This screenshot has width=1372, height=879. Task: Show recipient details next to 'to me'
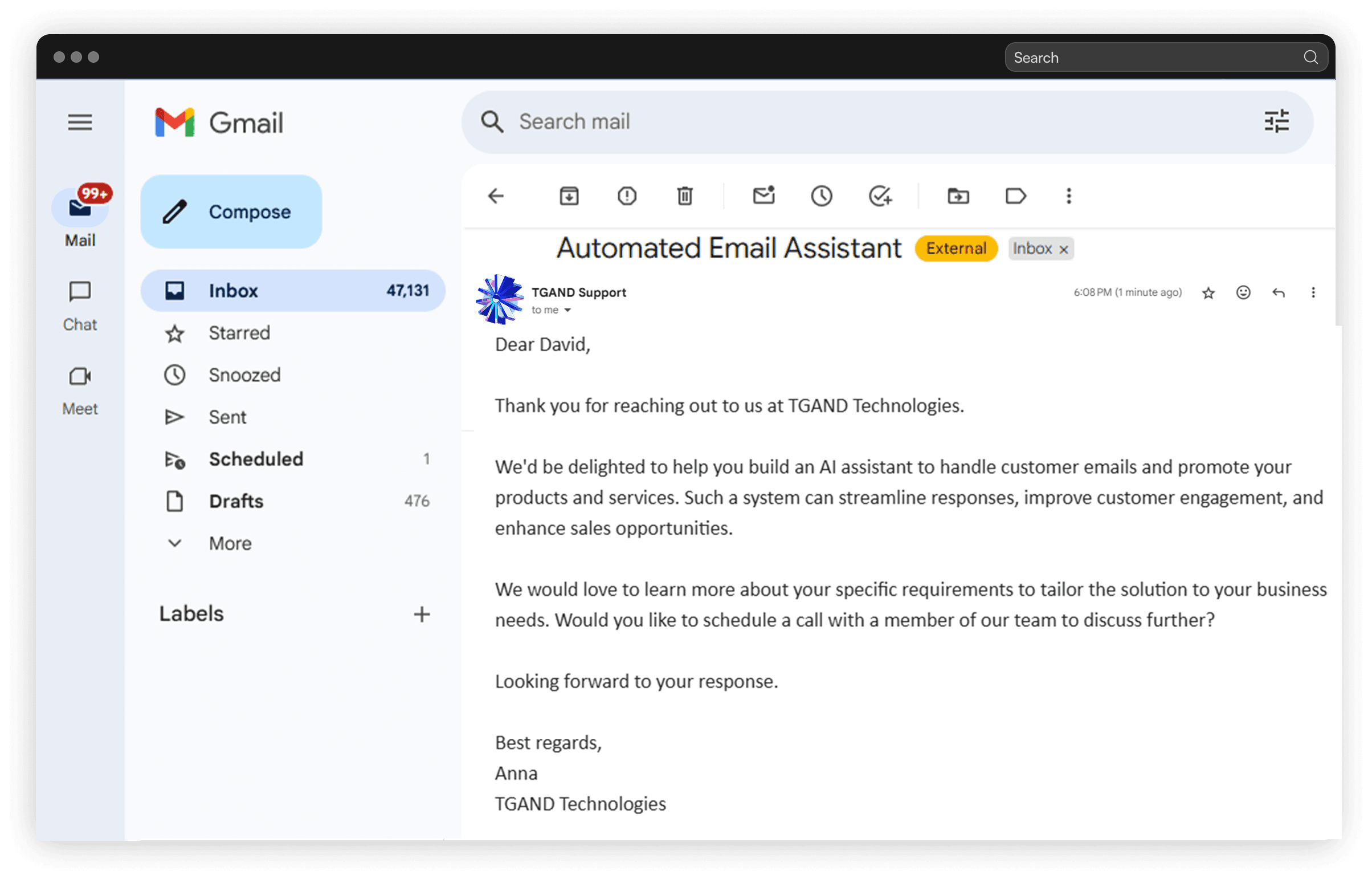tap(567, 311)
